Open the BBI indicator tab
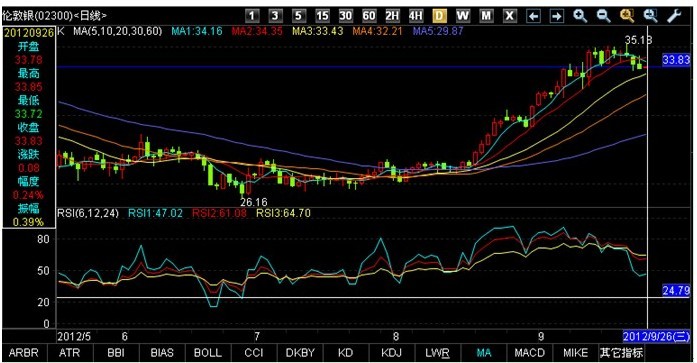The image size is (697, 363). [116, 353]
